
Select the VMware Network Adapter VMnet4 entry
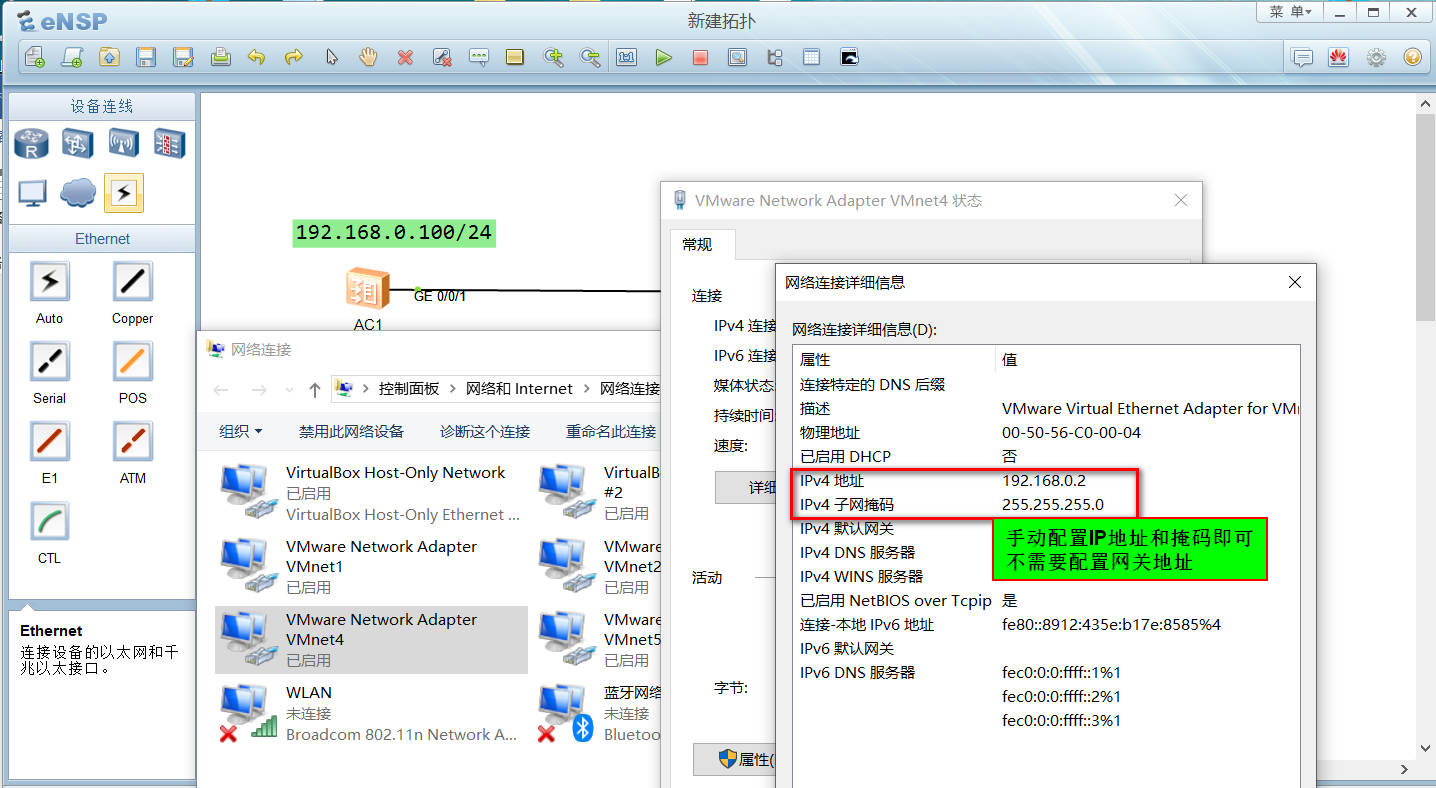coord(370,639)
